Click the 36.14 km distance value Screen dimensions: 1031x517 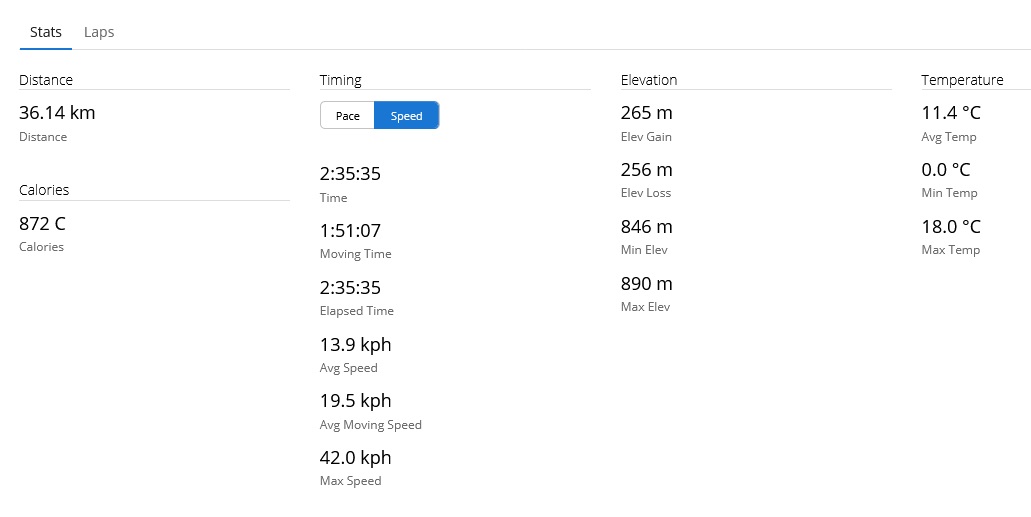[x=57, y=113]
